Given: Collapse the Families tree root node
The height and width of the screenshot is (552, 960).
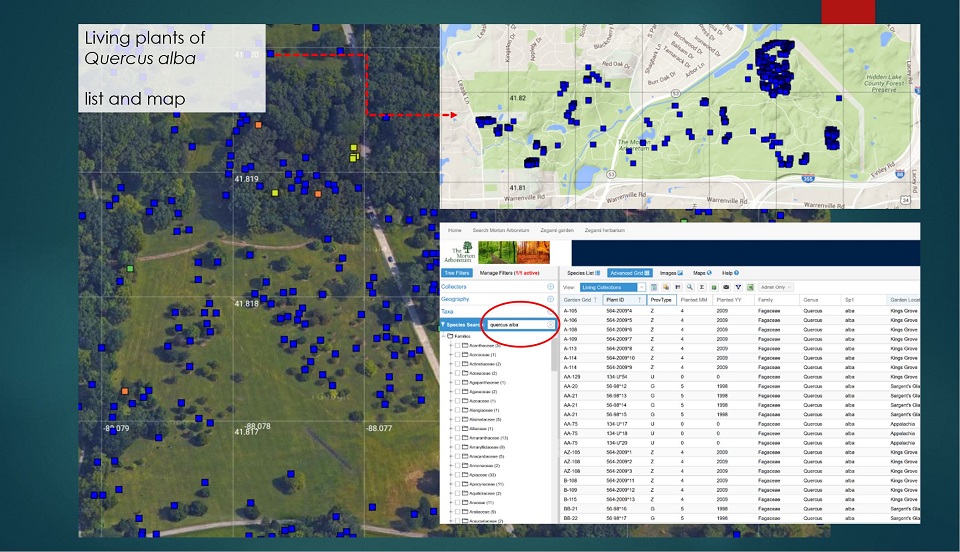Looking at the screenshot, I should (443, 336).
